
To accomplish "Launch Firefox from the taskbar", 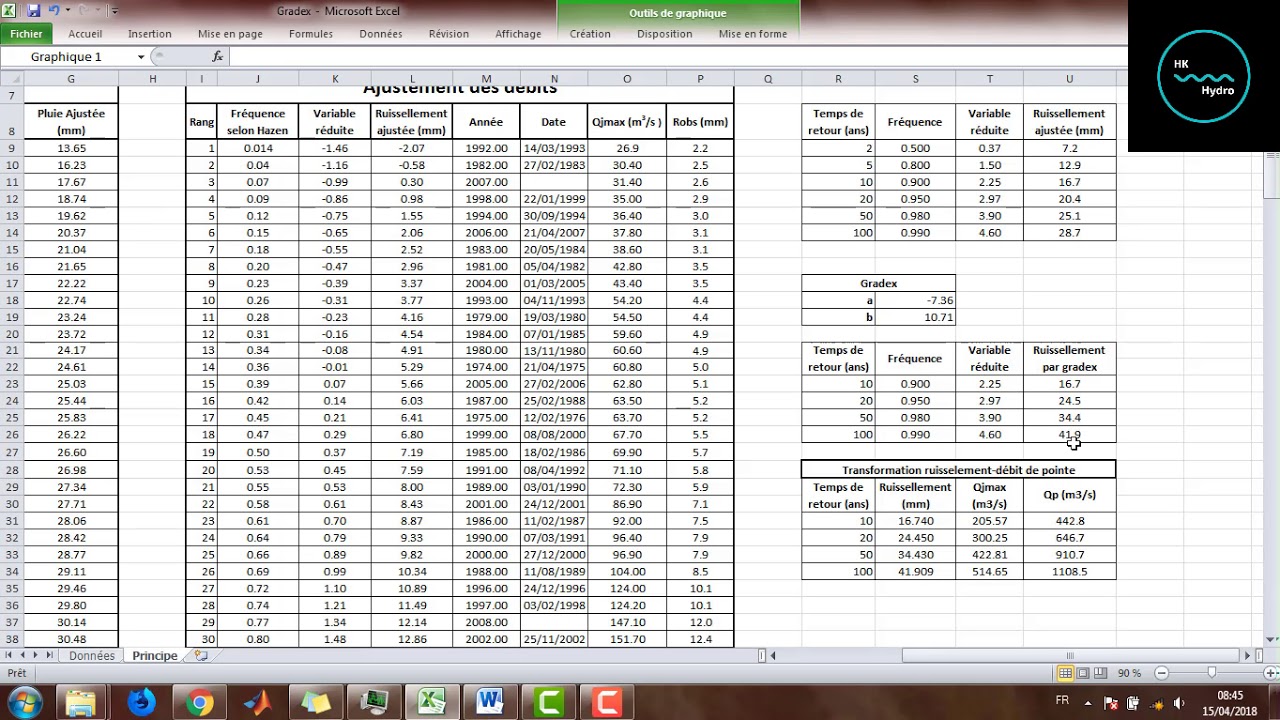I will tap(141, 702).
